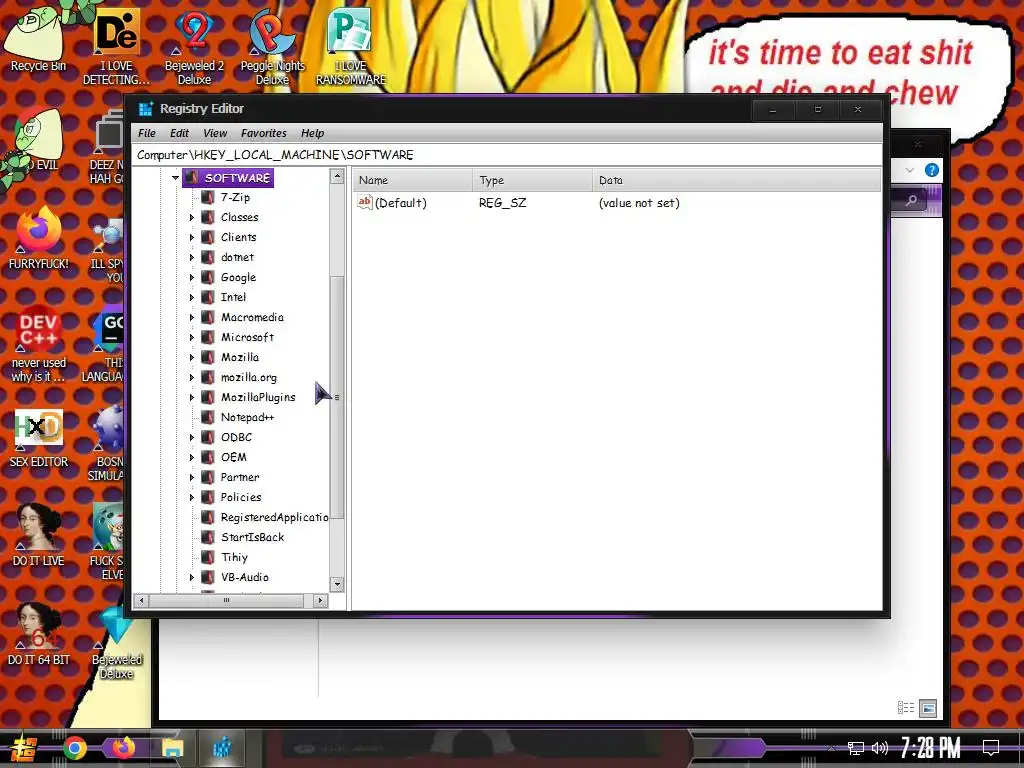1024x768 pixels.
Task: Open Chrome from the taskbar
Action: point(74,748)
